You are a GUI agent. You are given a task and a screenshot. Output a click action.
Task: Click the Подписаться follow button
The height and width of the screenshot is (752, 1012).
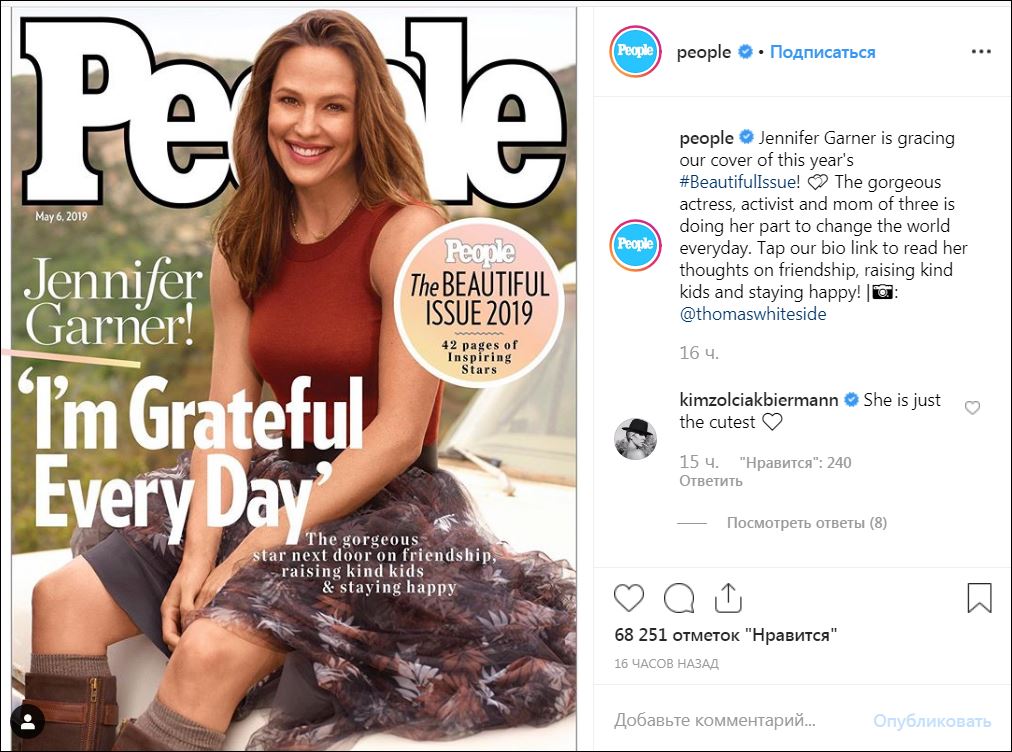coord(822,52)
